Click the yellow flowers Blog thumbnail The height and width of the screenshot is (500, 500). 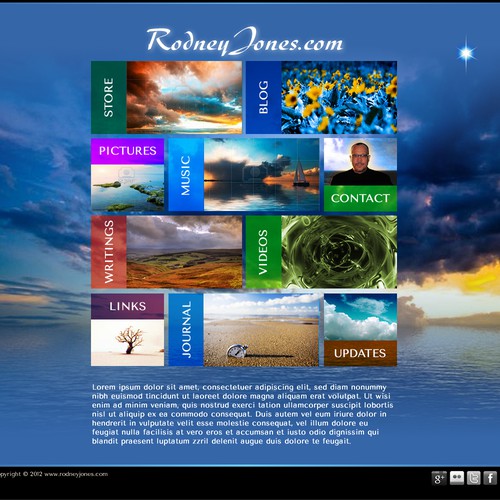click(339, 97)
